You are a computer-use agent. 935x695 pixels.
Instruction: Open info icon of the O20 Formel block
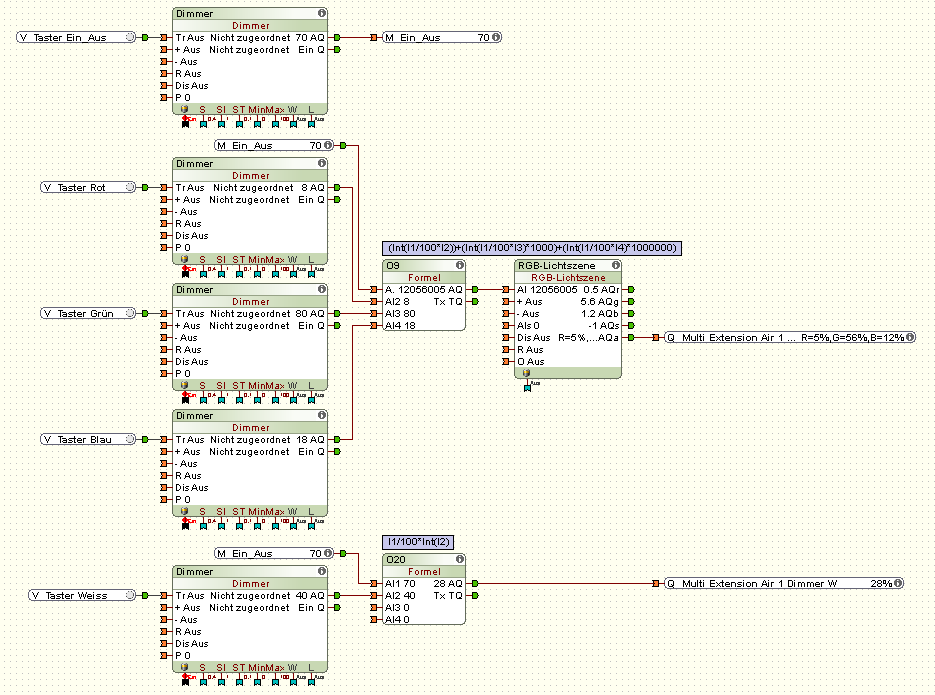coord(460,559)
